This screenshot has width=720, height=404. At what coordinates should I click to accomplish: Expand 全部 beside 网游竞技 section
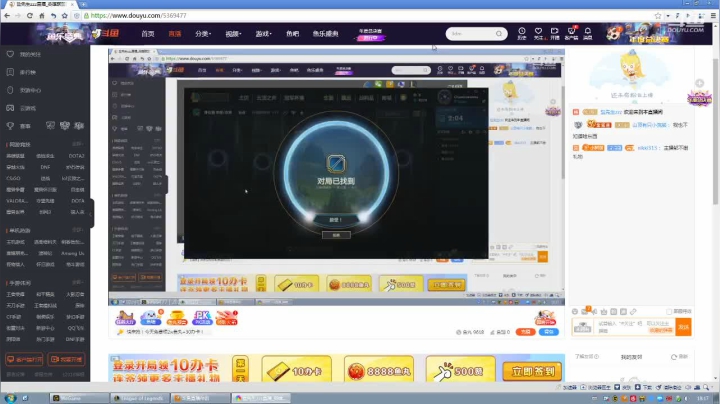click(x=77, y=144)
